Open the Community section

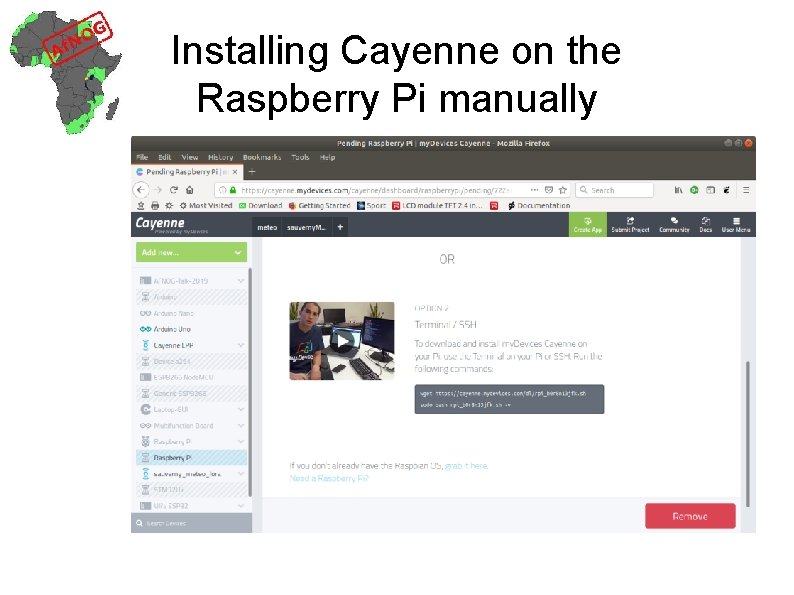pyautogui.click(x=674, y=224)
